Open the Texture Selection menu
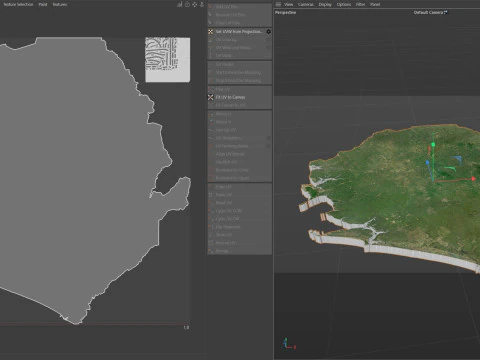 [x=18, y=4]
